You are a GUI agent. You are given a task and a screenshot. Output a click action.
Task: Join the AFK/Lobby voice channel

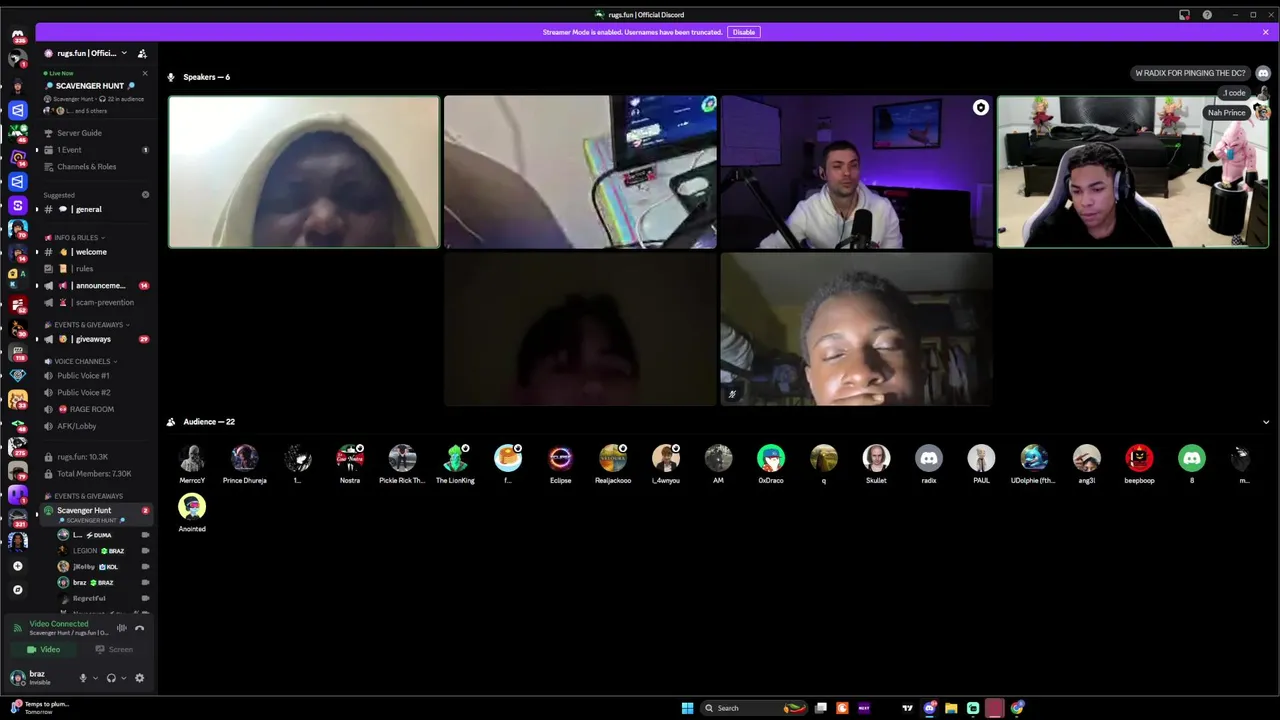(x=96, y=426)
